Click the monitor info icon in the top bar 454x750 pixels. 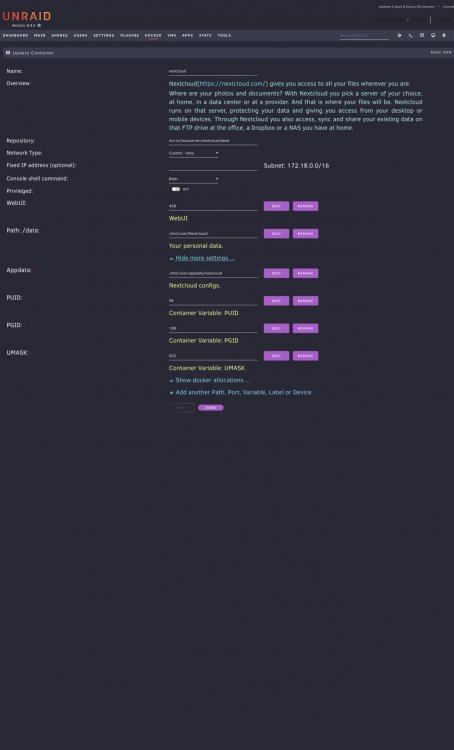coord(433,35)
